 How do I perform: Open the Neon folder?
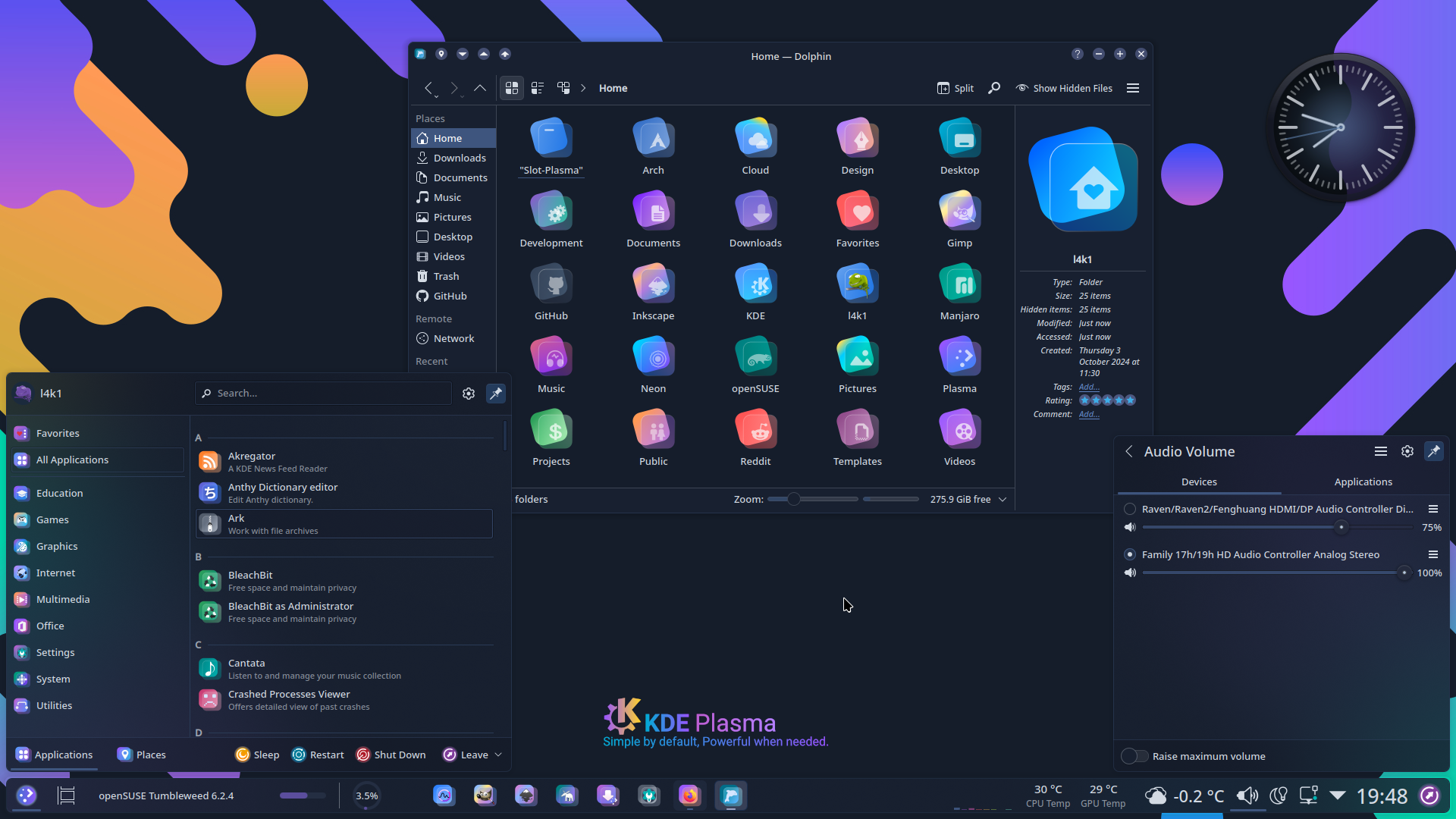(x=653, y=365)
